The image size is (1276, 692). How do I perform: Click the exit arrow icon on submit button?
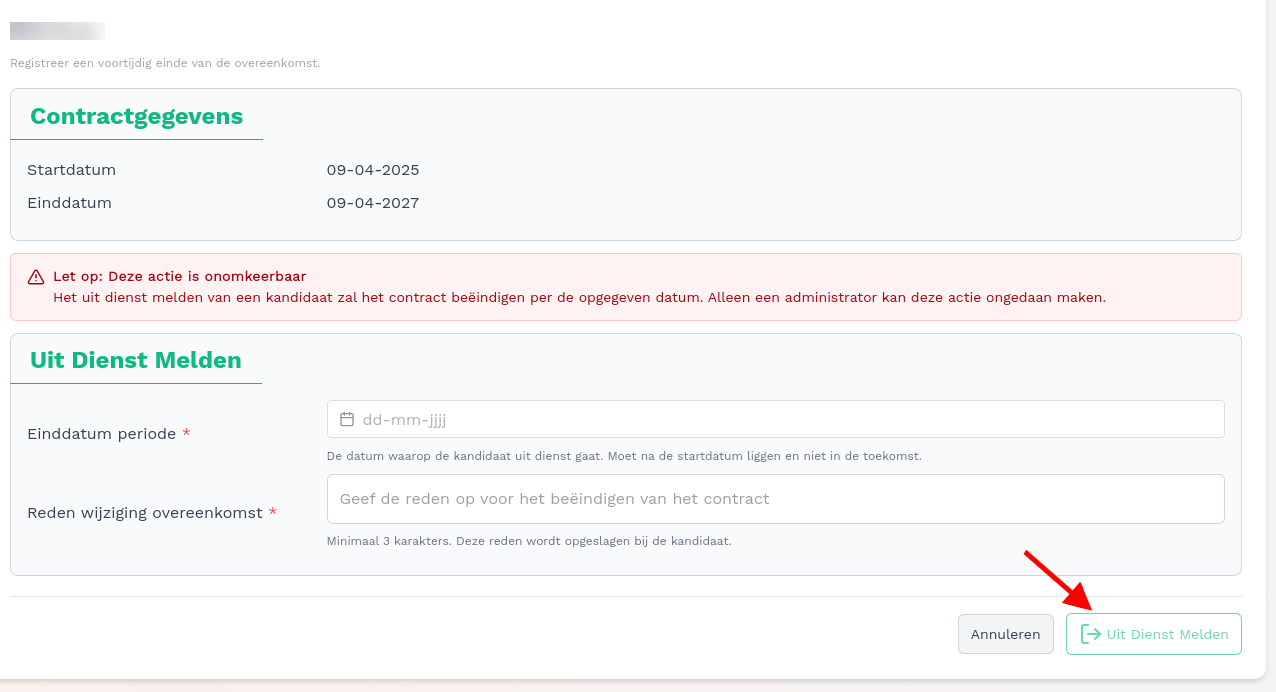tap(1091, 634)
